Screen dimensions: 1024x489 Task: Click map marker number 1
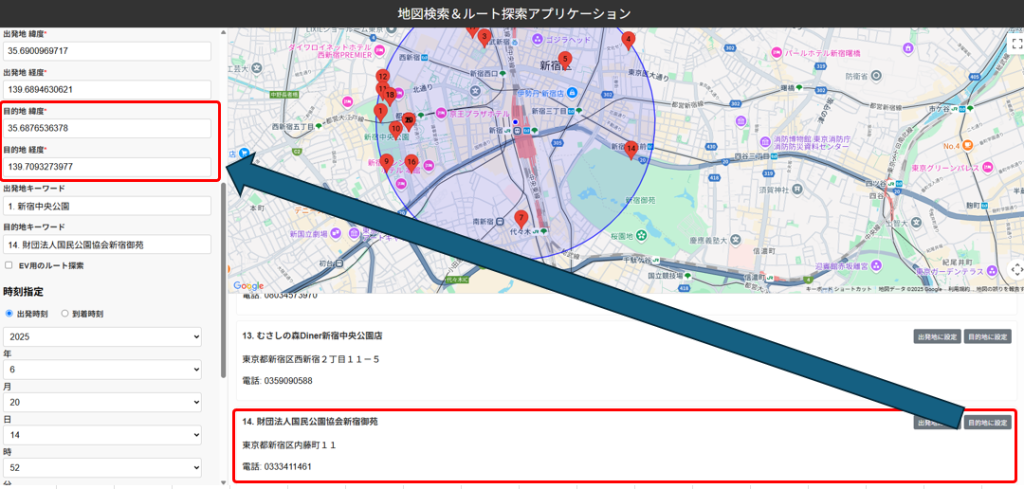tap(380, 112)
